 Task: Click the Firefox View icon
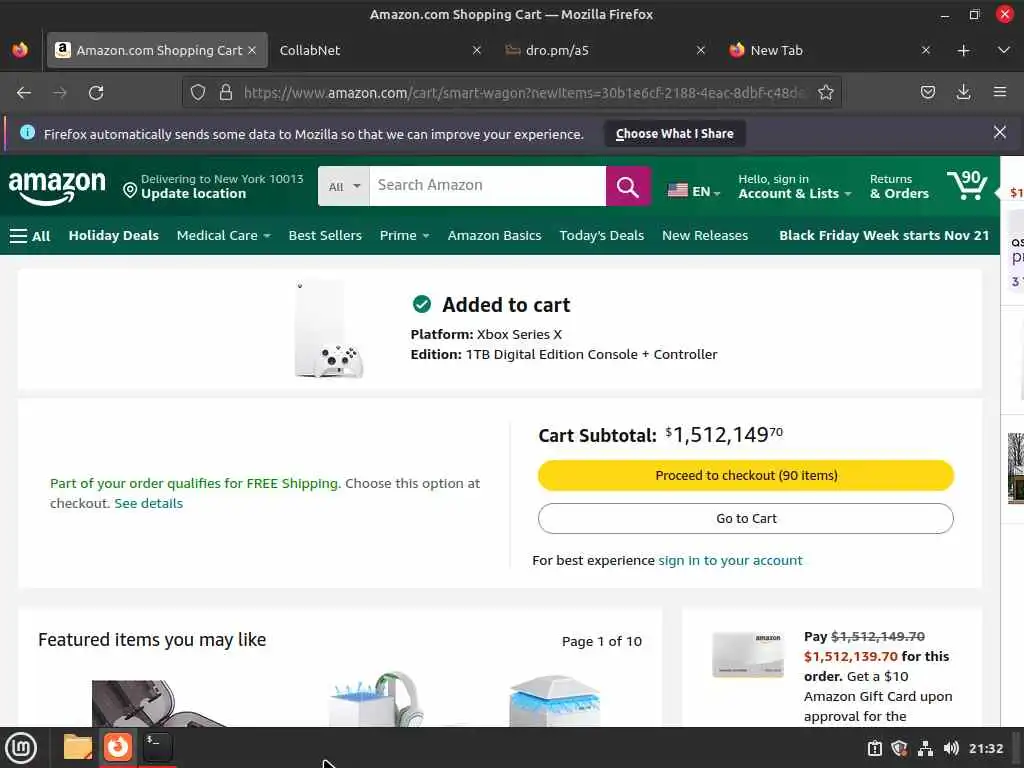tap(20, 50)
